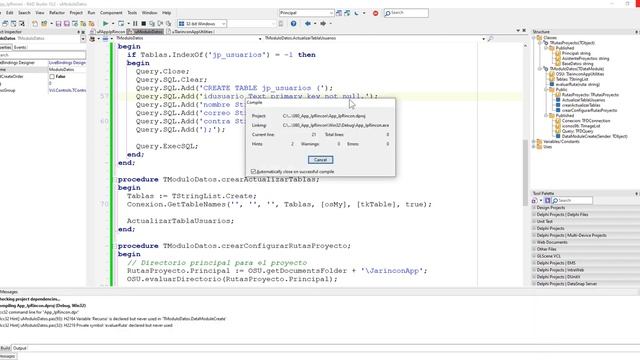Click Cancel in the Compile dialog
The image size is (640, 360).
point(320,160)
